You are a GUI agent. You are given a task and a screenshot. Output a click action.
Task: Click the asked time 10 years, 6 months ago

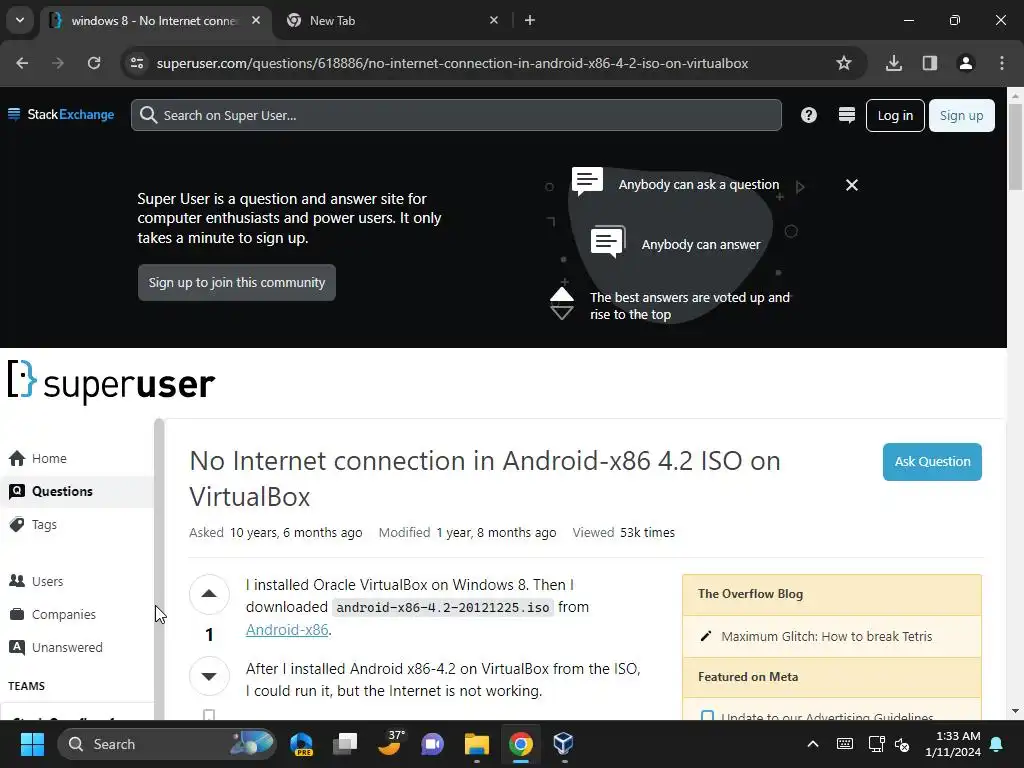296,532
